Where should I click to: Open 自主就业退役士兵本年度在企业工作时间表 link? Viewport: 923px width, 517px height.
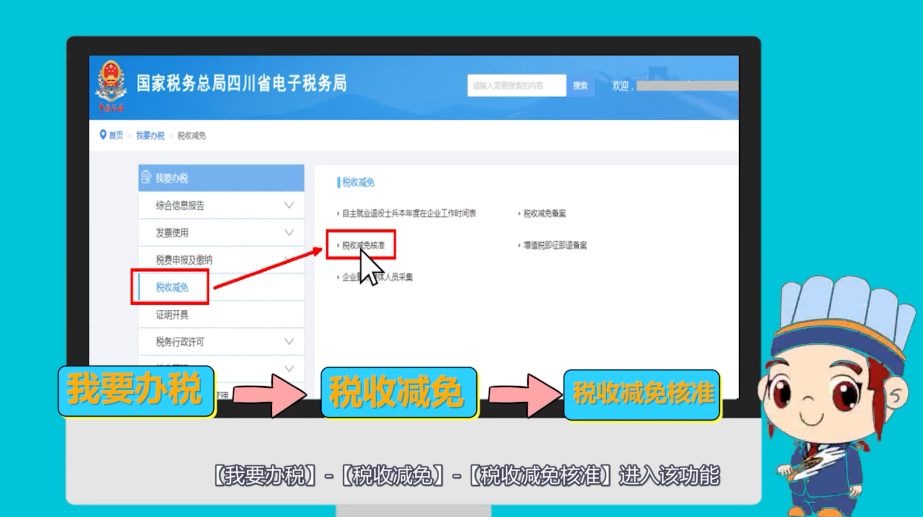pyautogui.click(x=409, y=213)
